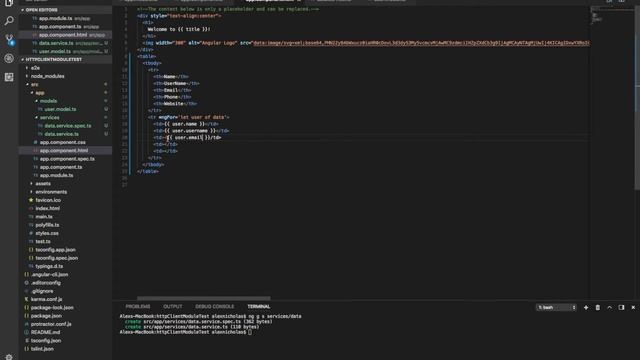Screen dimensions: 640x360
Task: Open the Manage settings gear
Action: [x=9, y=357]
